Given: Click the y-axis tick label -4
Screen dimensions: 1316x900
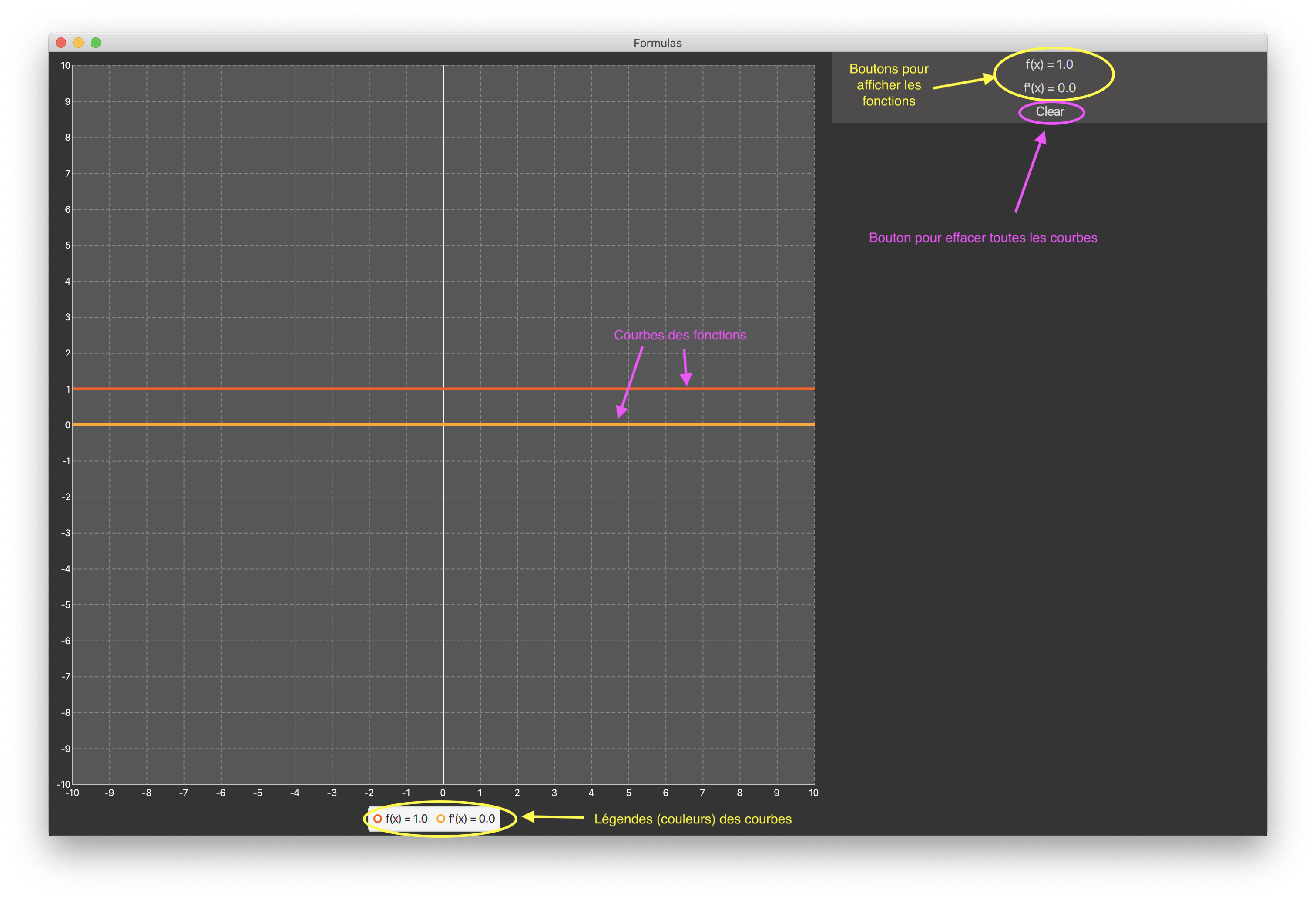Looking at the screenshot, I should [x=66, y=569].
